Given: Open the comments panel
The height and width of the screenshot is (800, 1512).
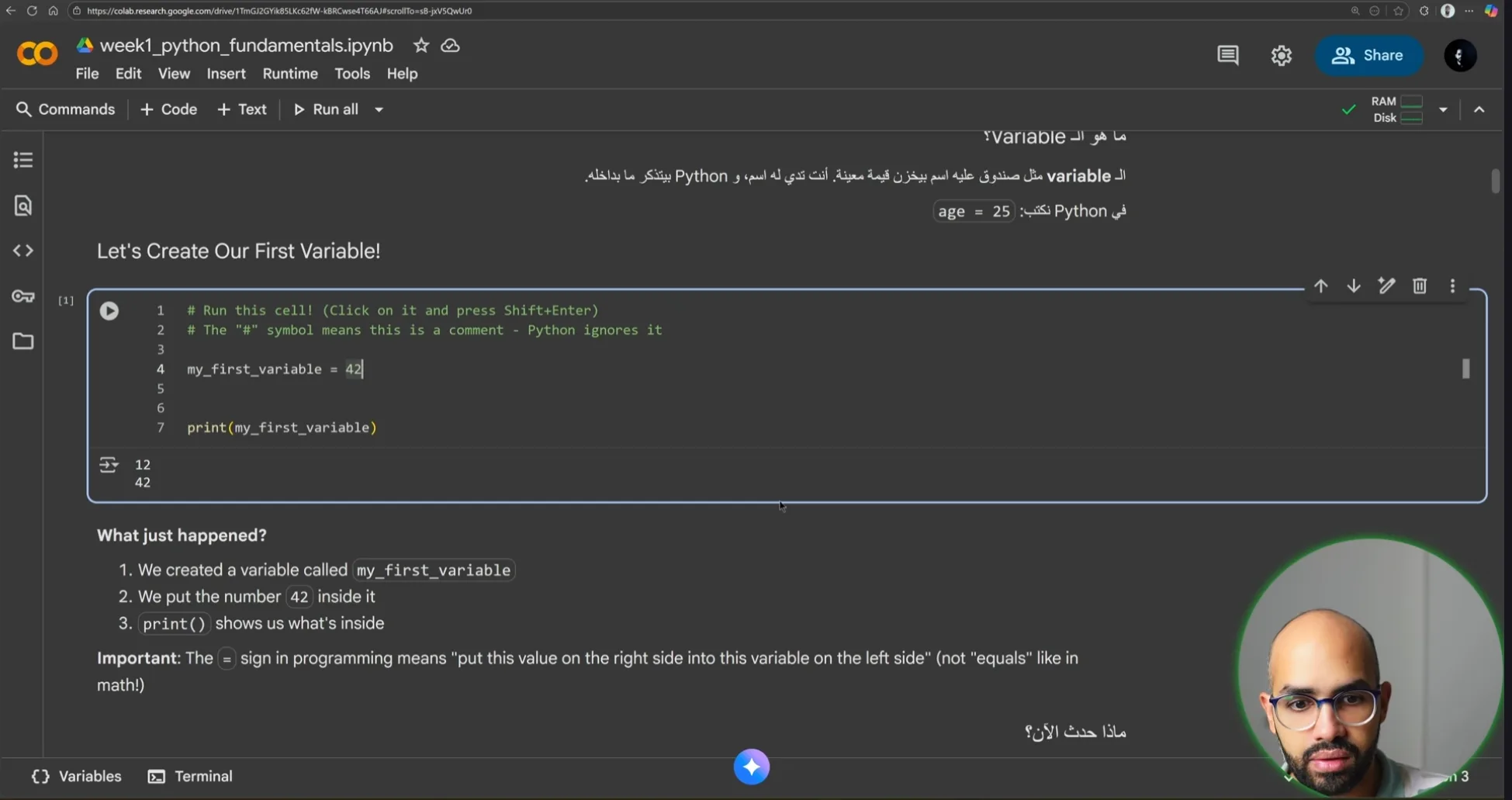Looking at the screenshot, I should pos(1228,55).
